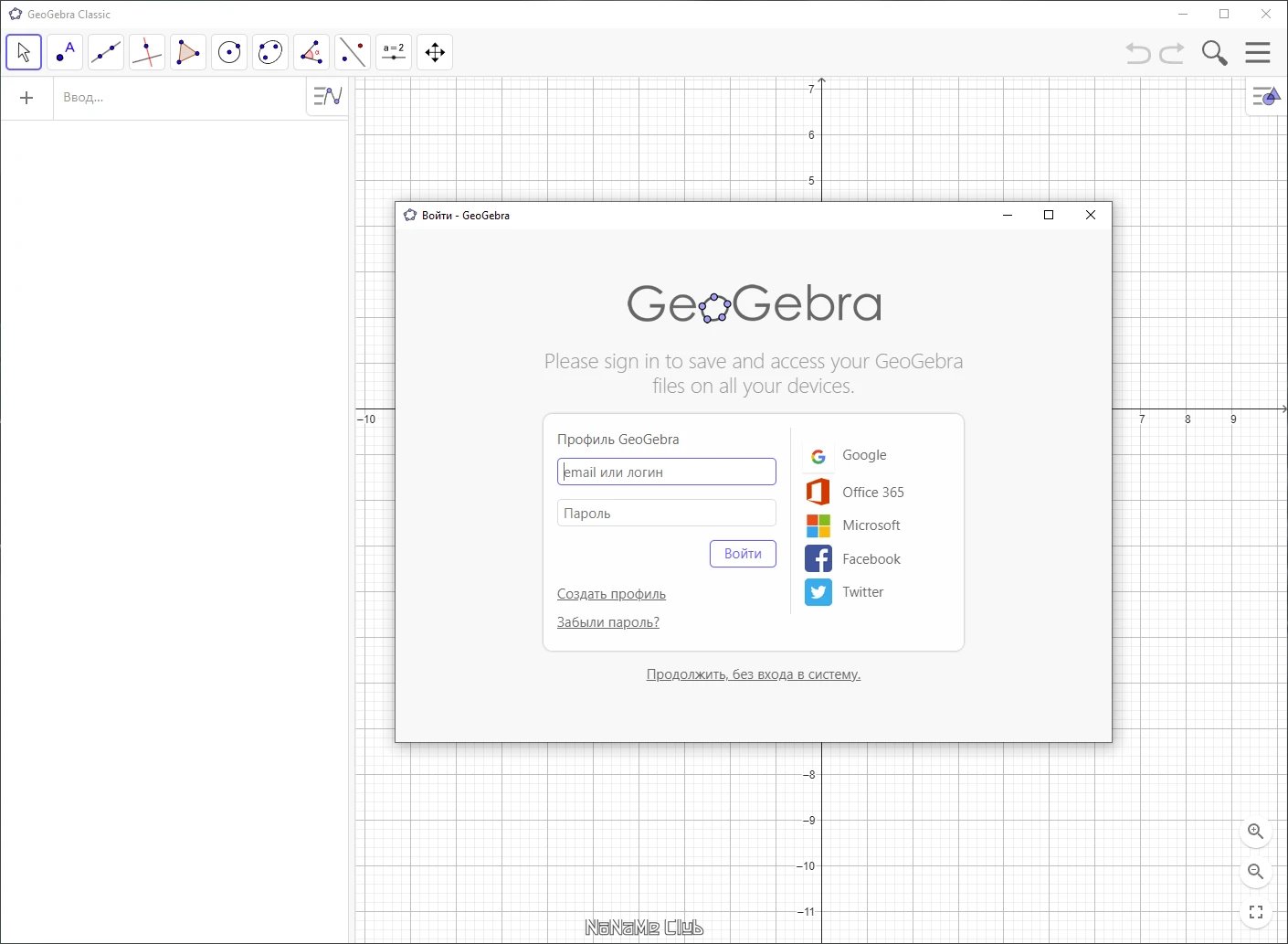Click the password field
Image resolution: width=1288 pixels, height=944 pixels.
667,513
